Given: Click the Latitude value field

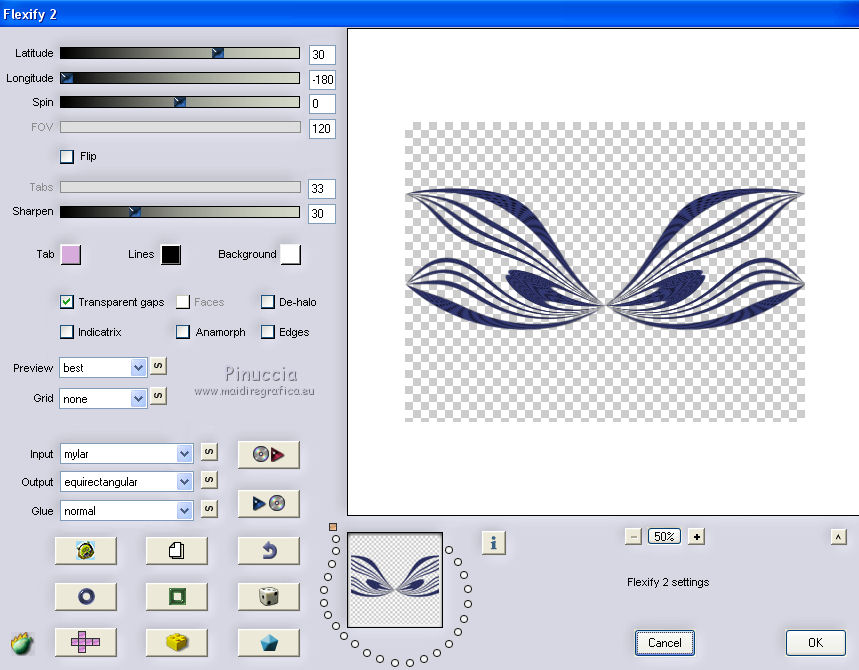Looking at the screenshot, I should click(322, 55).
